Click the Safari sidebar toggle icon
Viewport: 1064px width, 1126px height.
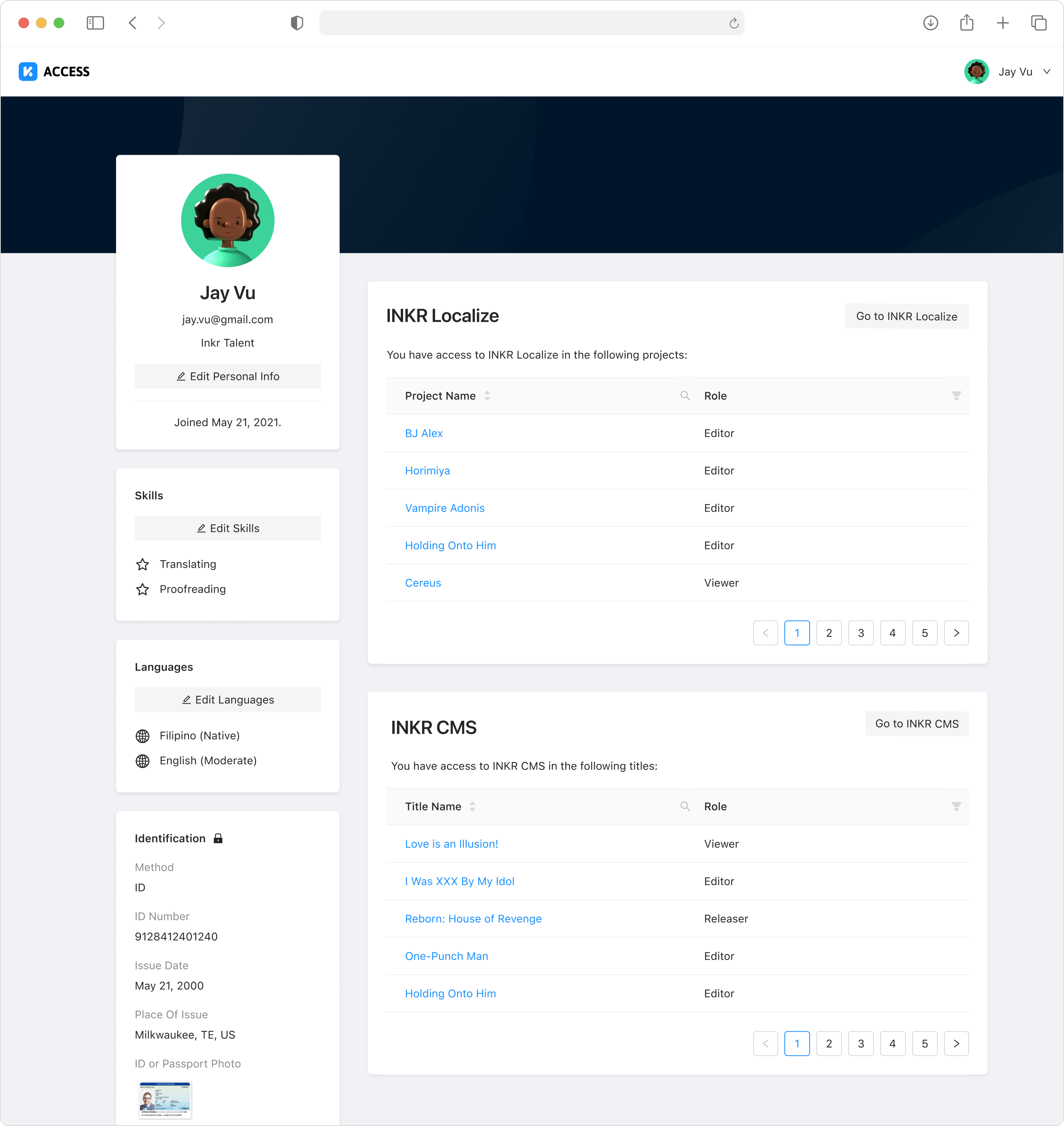95,23
